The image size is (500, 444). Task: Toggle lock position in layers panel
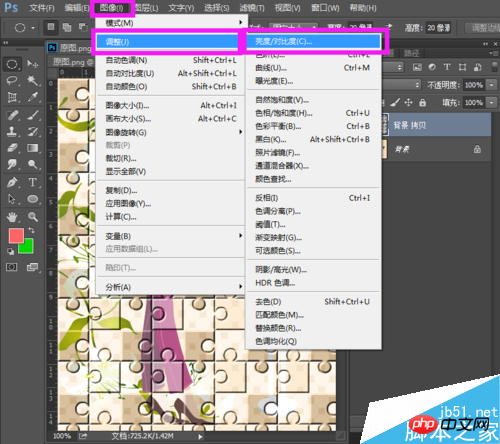pyautogui.click(x=409, y=102)
